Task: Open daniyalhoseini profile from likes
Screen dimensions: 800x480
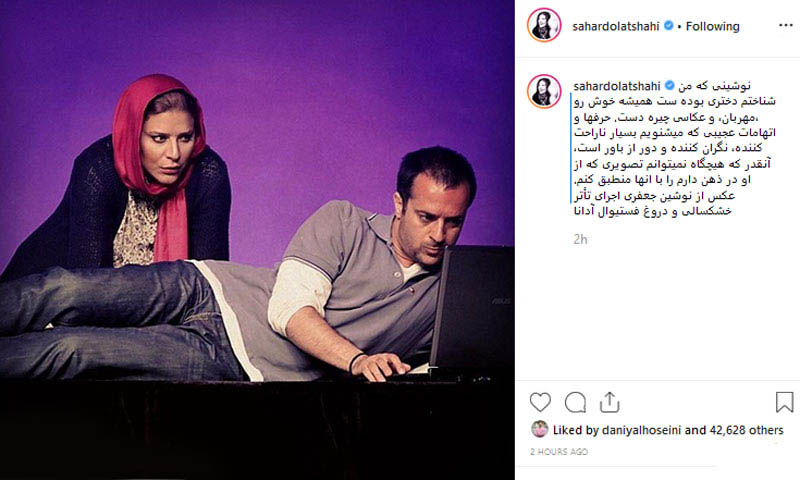Action: click(x=642, y=430)
